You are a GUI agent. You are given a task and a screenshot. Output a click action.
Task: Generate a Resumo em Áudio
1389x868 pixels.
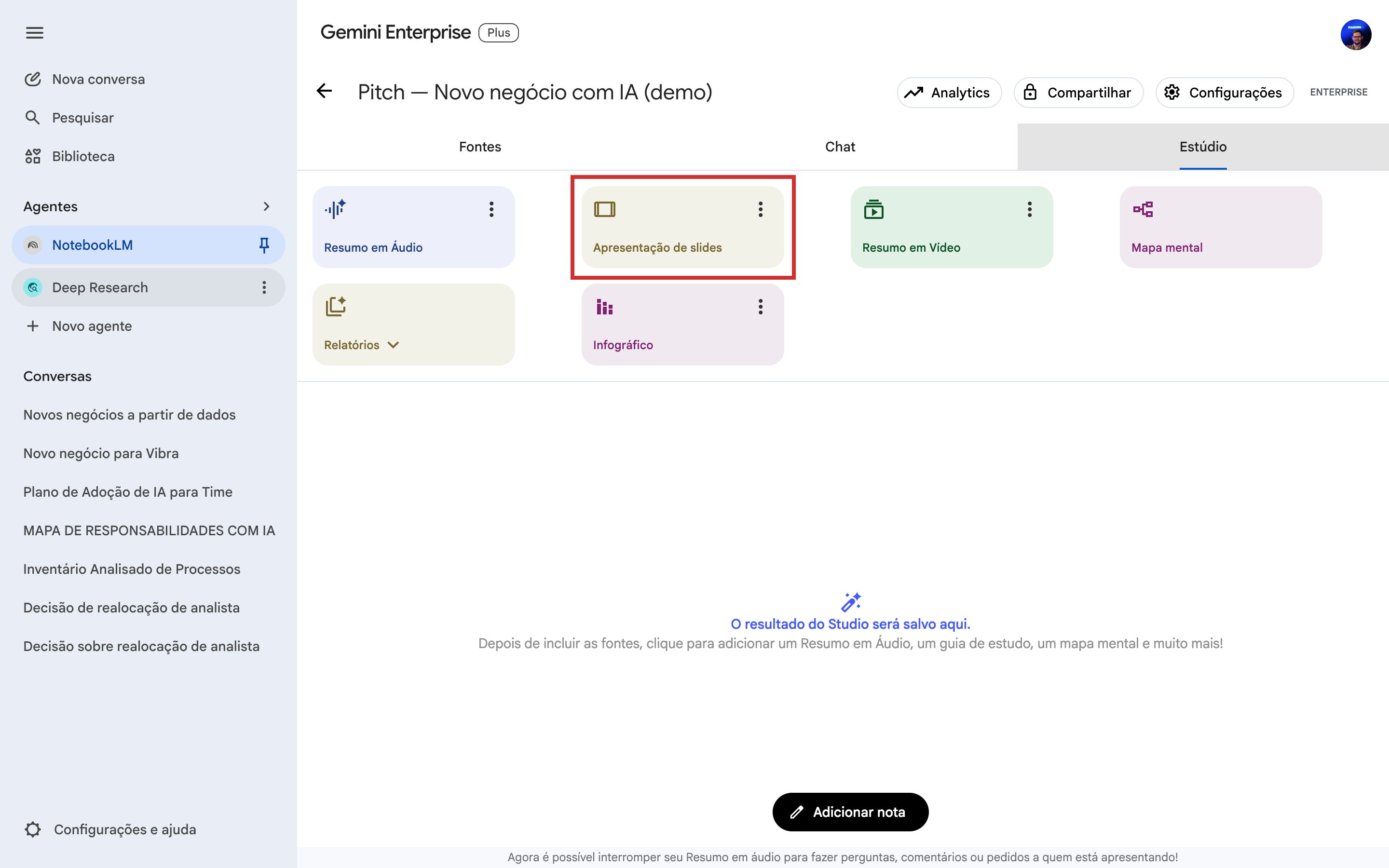click(x=413, y=227)
